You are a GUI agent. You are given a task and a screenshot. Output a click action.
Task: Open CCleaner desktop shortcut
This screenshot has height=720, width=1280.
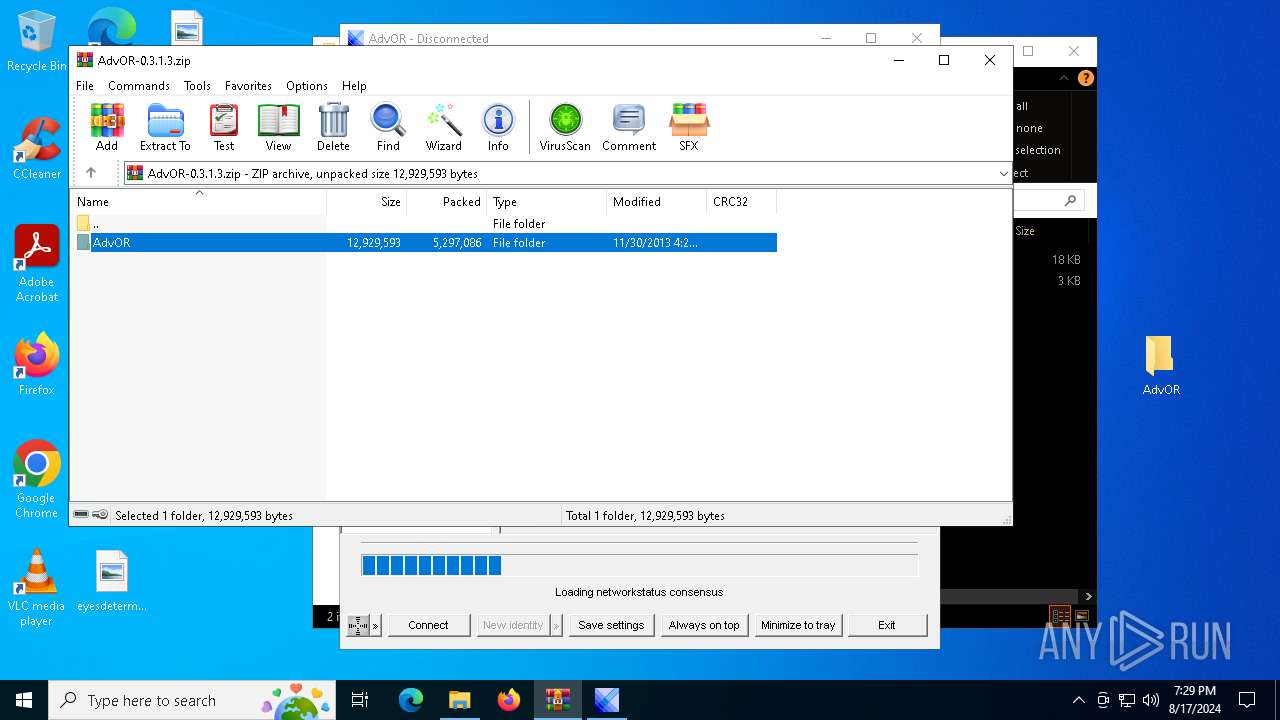36,150
